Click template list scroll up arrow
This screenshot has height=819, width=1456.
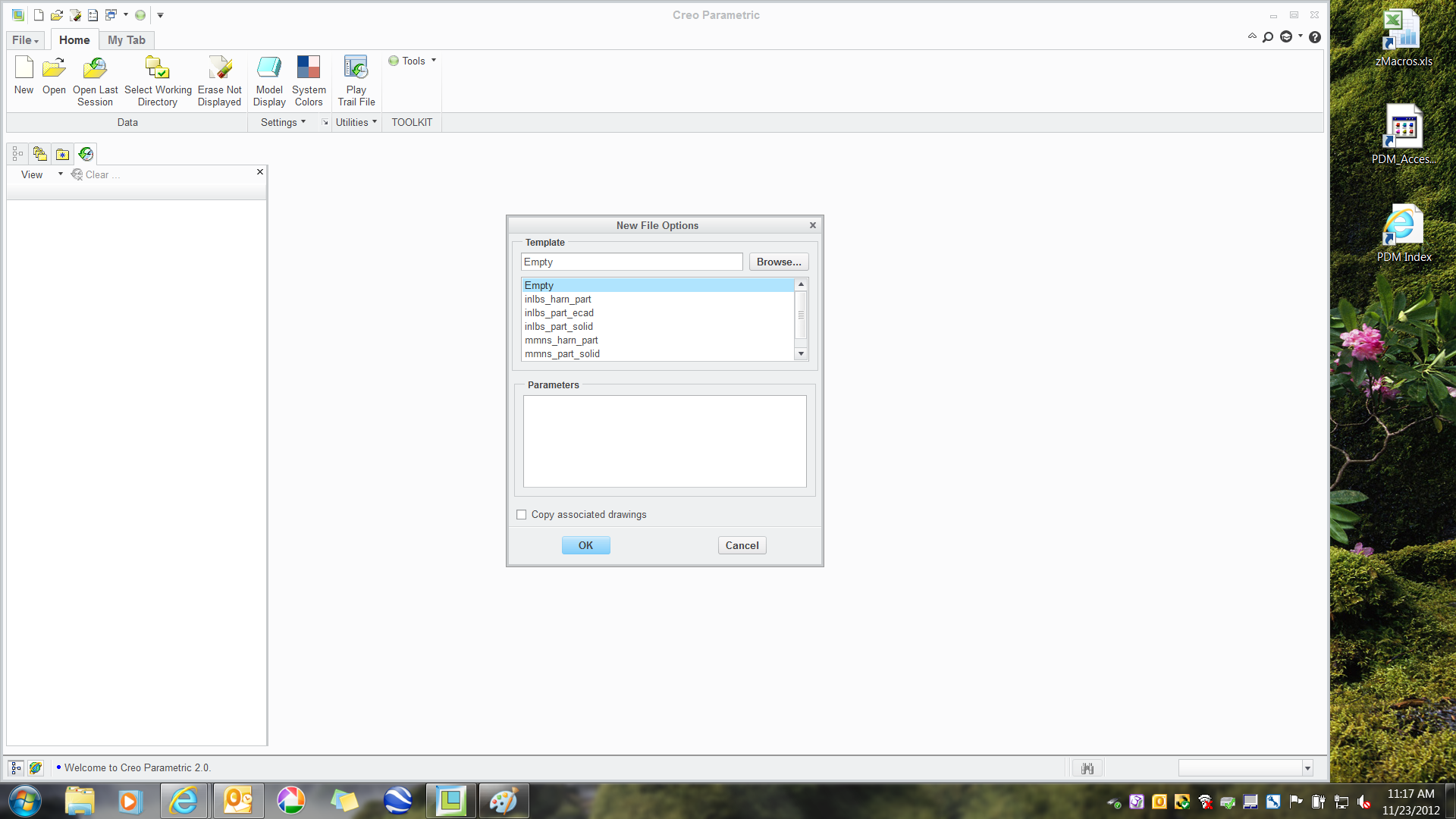801,284
